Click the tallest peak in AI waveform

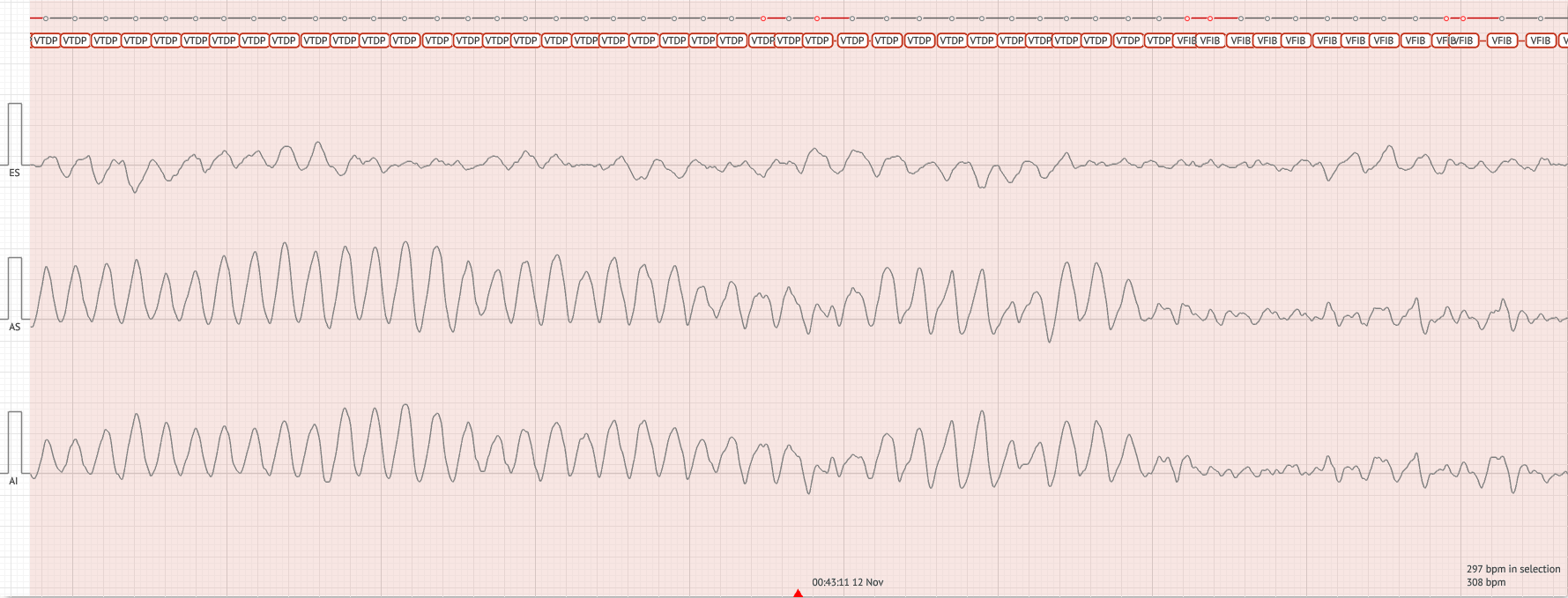pyautogui.click(x=405, y=405)
